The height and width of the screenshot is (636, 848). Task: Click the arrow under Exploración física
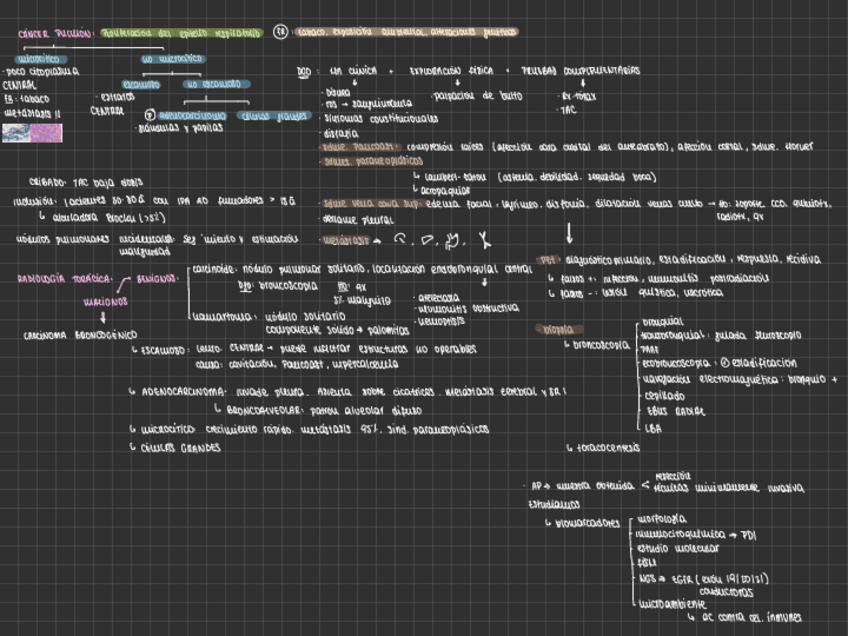(x=457, y=83)
